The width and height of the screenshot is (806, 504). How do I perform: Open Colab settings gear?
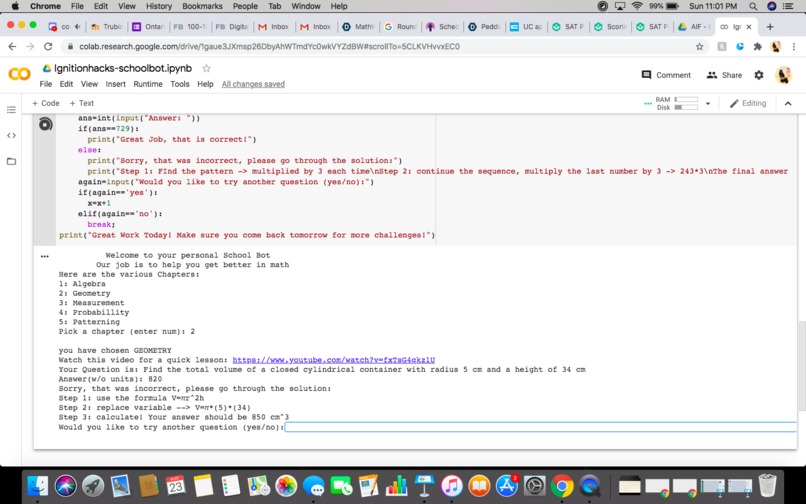759,75
